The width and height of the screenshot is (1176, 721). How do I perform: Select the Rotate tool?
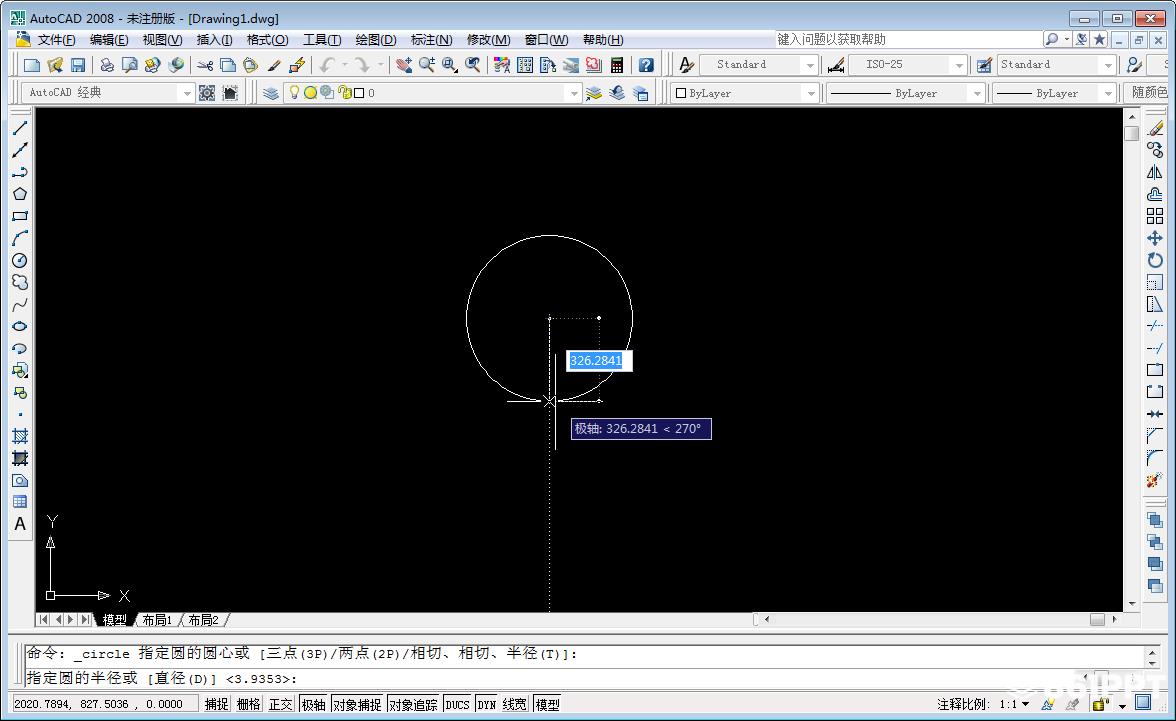(x=1155, y=260)
